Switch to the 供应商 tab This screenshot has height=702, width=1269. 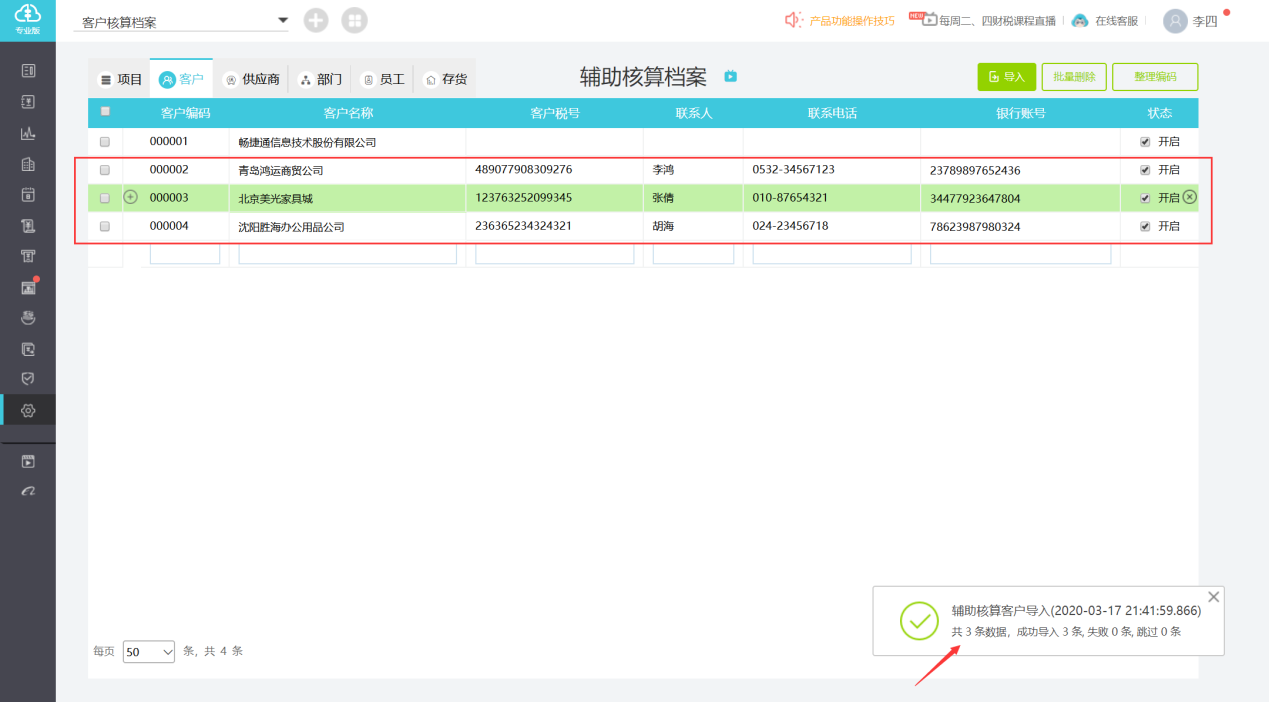tap(252, 79)
